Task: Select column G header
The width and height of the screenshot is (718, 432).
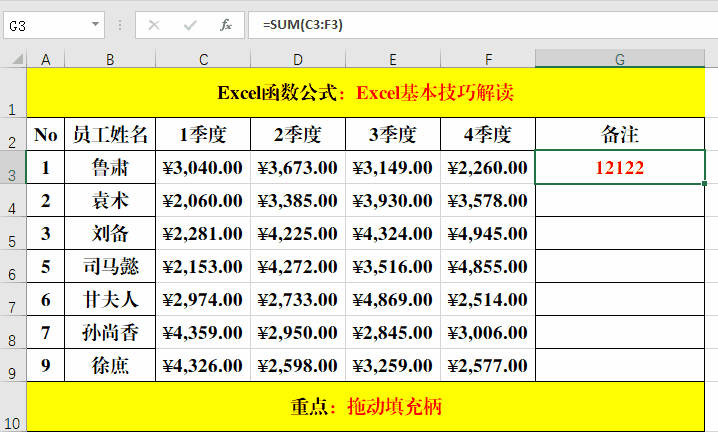Action: pyautogui.click(x=620, y=59)
